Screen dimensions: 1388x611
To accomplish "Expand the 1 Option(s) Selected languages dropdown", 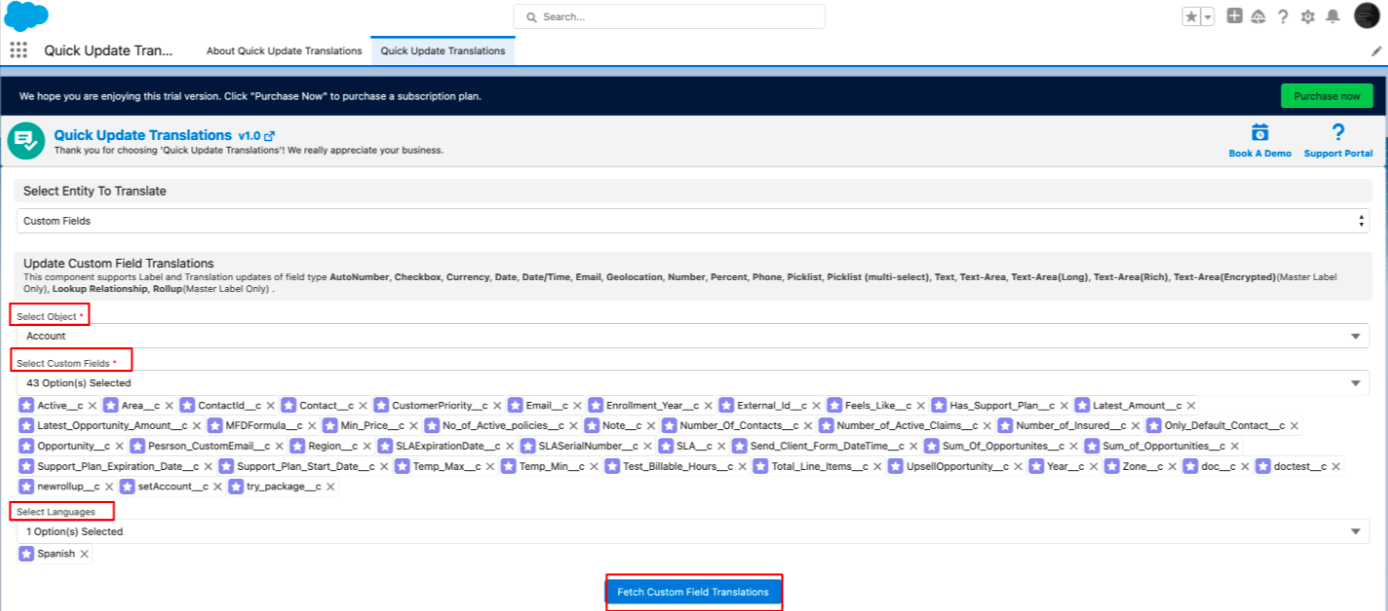I will click(693, 532).
